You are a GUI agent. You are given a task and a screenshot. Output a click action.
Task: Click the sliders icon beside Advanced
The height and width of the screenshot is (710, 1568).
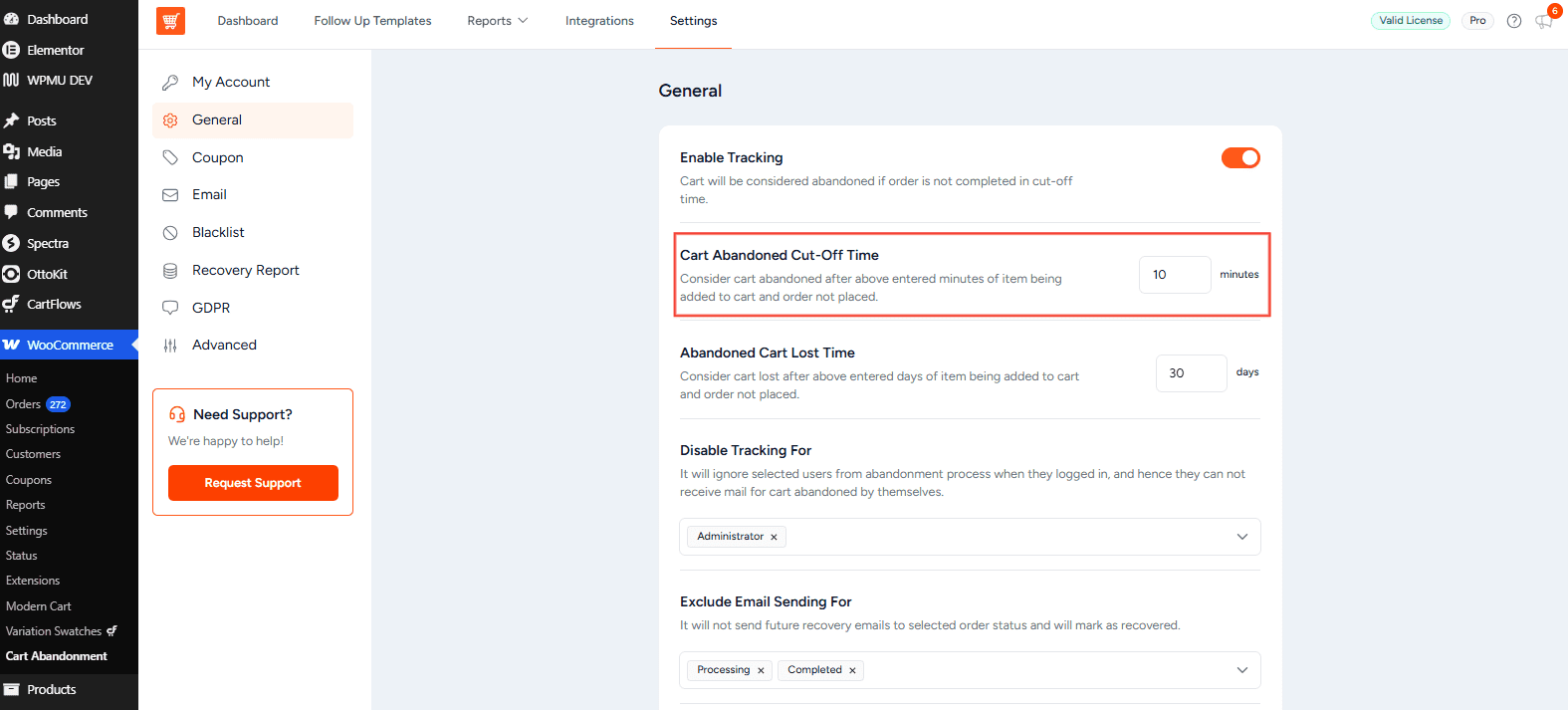170,346
